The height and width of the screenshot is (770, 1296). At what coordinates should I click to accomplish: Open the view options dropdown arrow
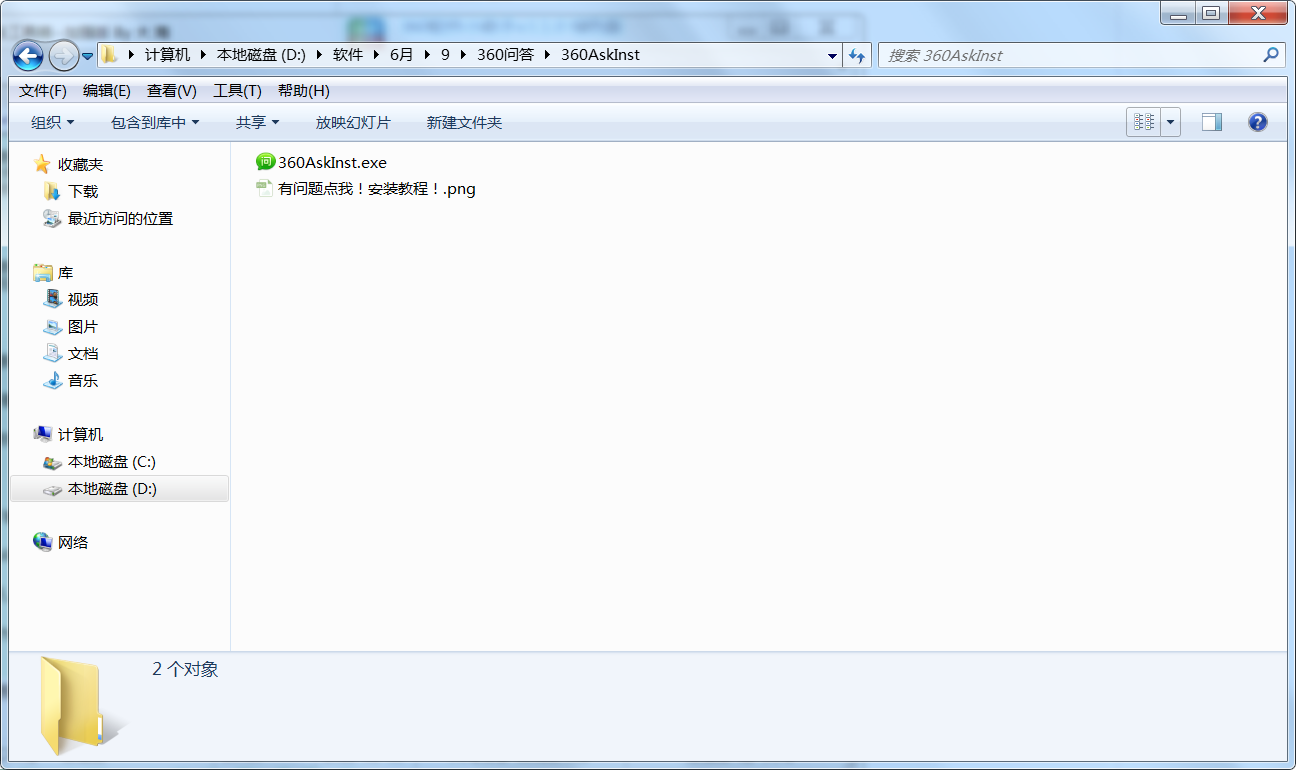click(x=1170, y=122)
